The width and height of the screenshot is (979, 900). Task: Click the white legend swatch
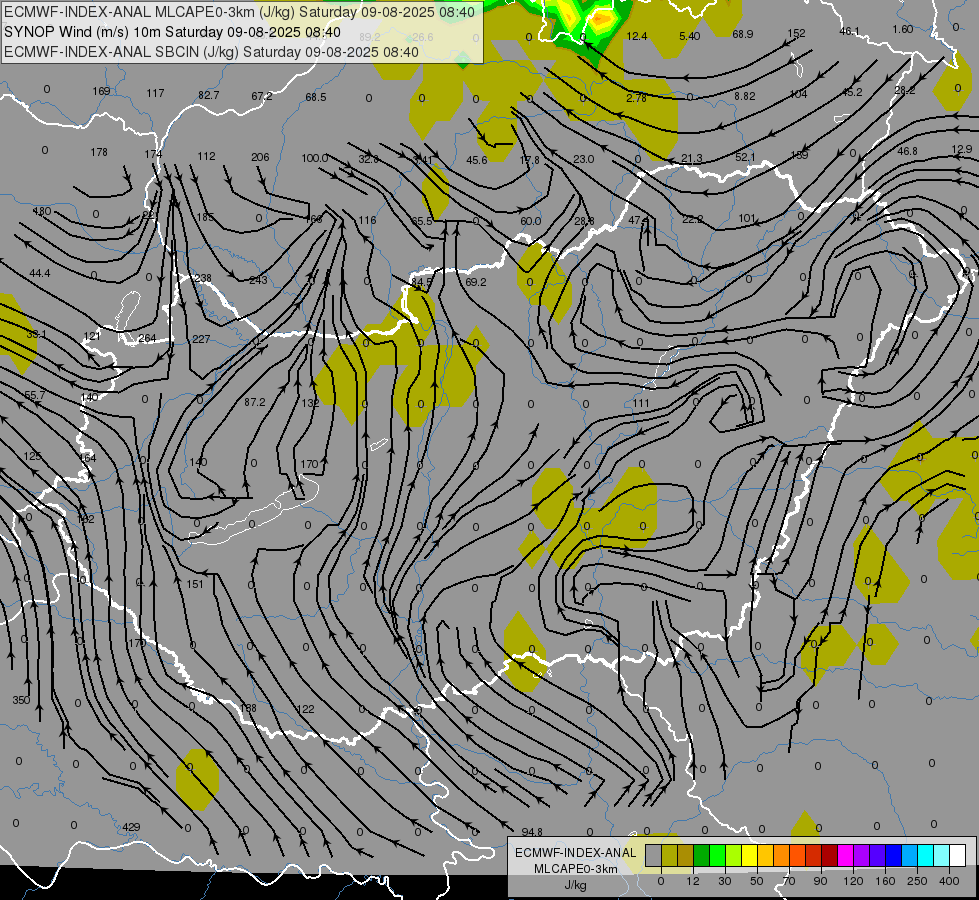[958, 856]
